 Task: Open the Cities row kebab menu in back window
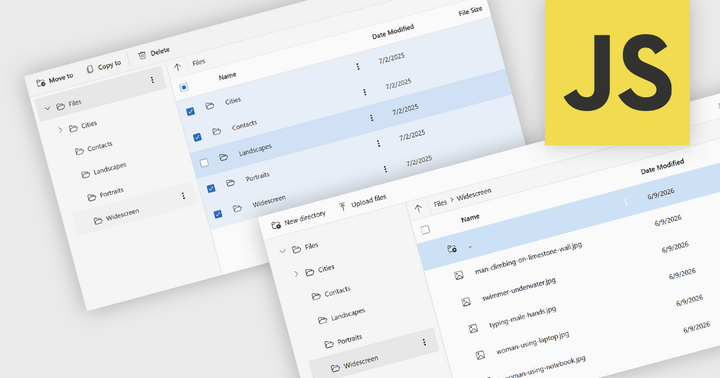pyautogui.click(x=358, y=67)
